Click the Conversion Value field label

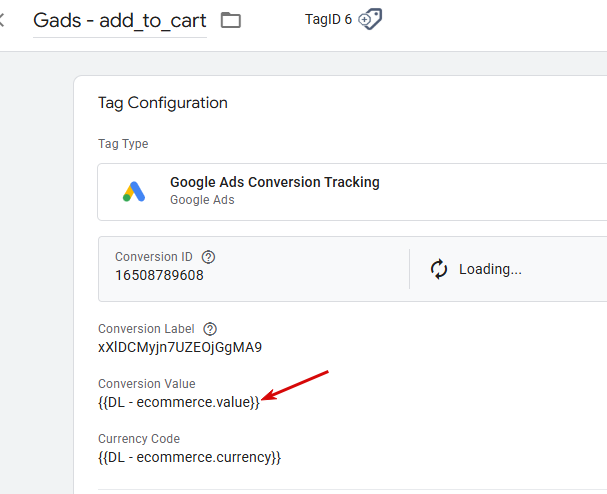[x=147, y=384]
